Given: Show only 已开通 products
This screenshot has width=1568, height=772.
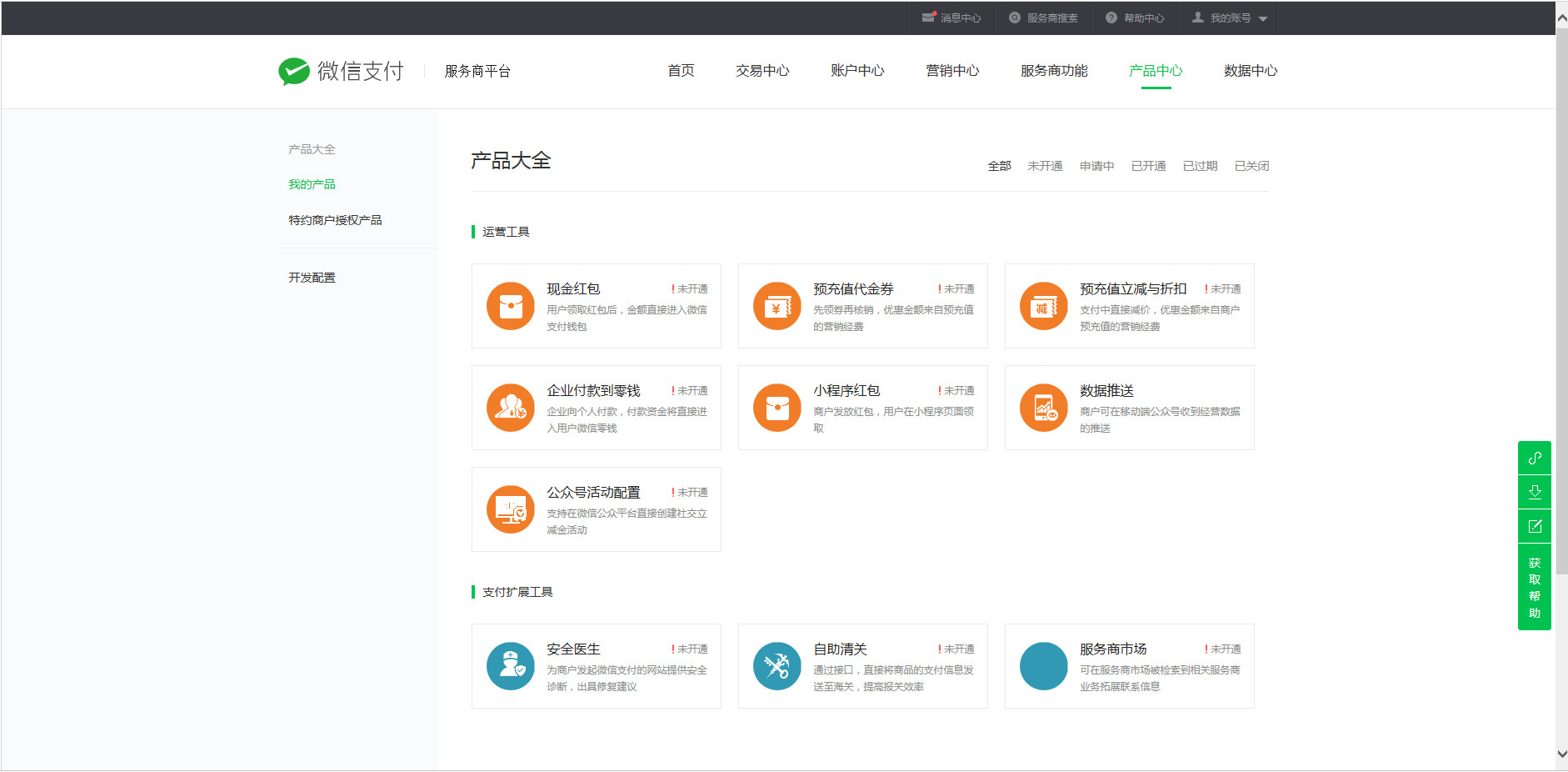Looking at the screenshot, I should 1148,166.
